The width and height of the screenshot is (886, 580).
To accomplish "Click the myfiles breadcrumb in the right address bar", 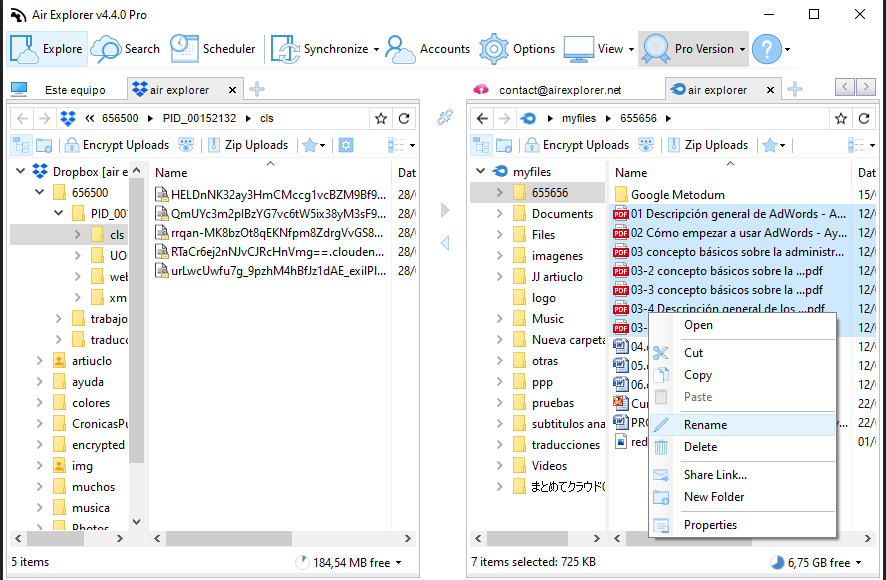I will tap(579, 118).
